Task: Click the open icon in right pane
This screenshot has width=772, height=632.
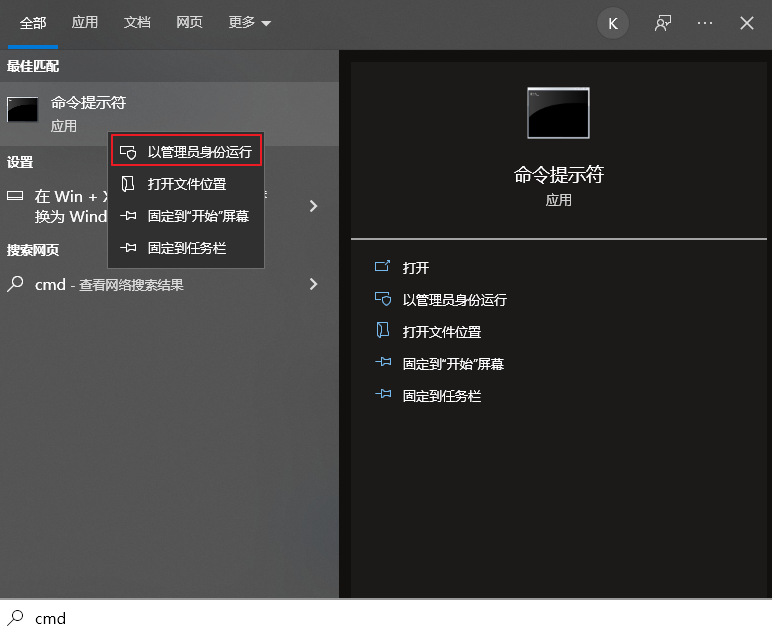Action: (383, 266)
